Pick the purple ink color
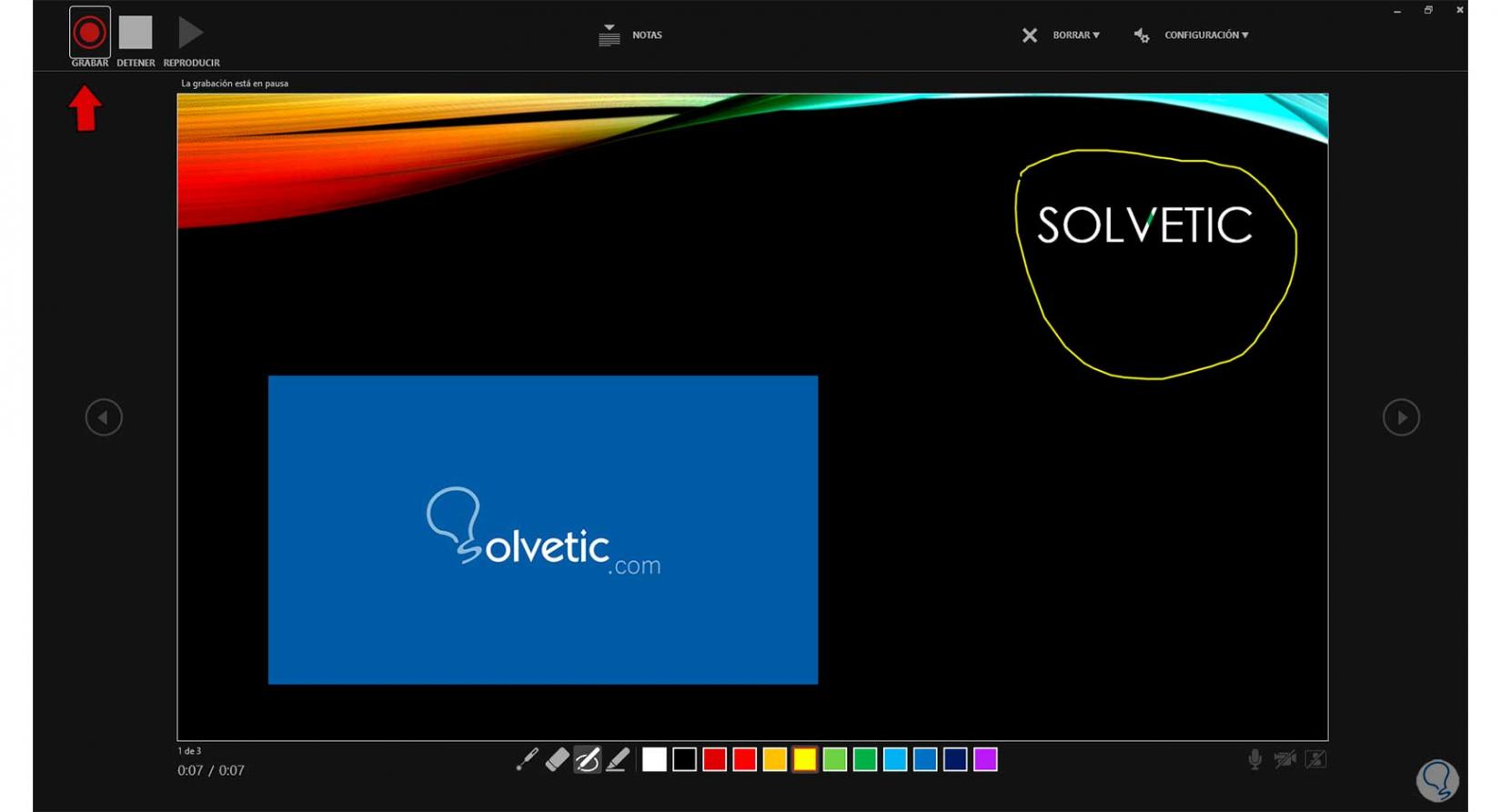 click(x=985, y=759)
